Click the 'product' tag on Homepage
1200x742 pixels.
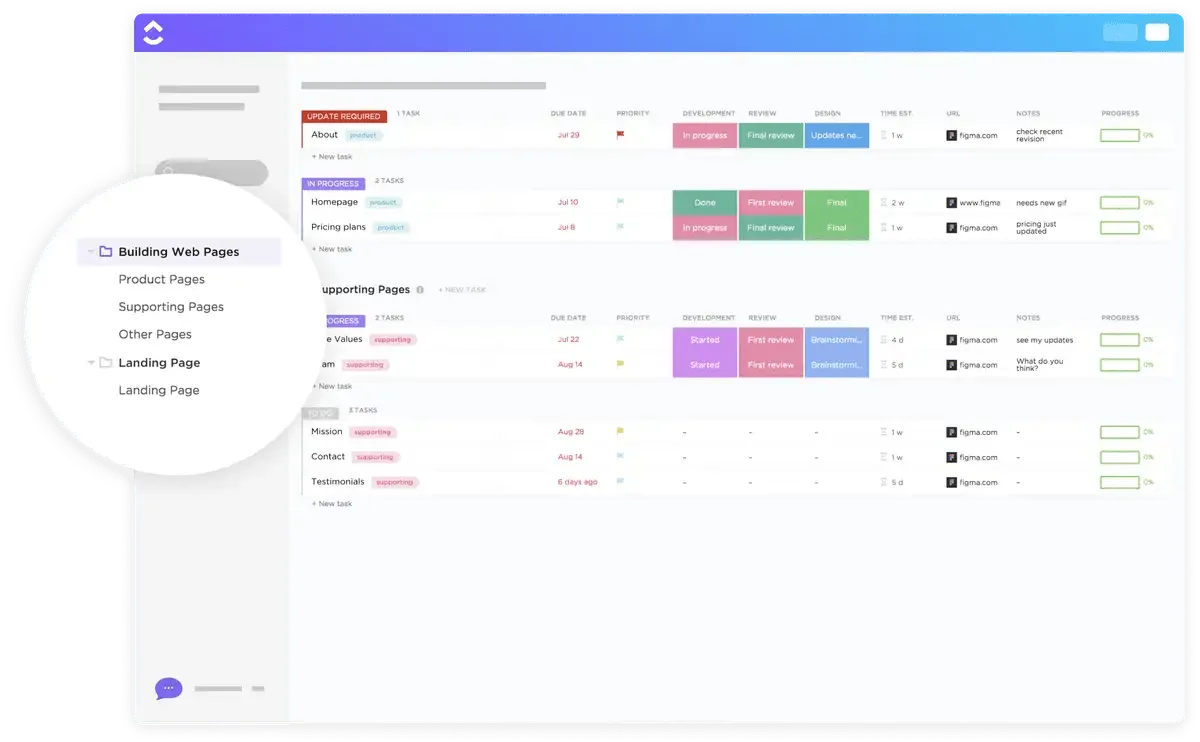click(383, 202)
